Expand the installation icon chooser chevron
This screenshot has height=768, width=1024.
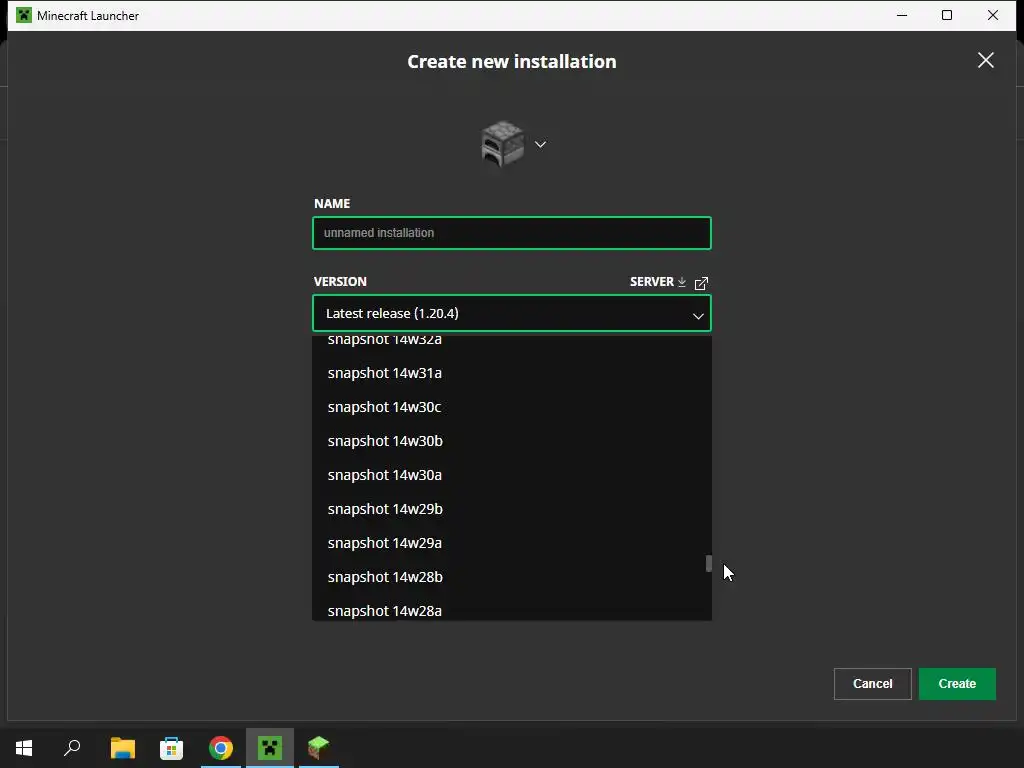(540, 144)
